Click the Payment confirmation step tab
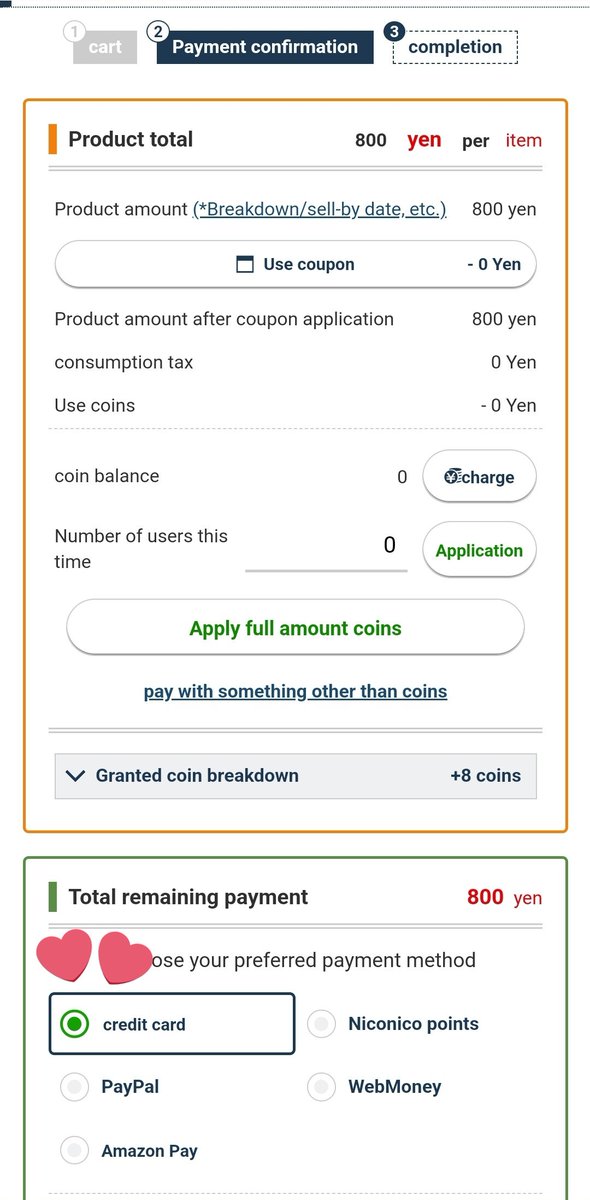590x1200 pixels. [x=265, y=47]
